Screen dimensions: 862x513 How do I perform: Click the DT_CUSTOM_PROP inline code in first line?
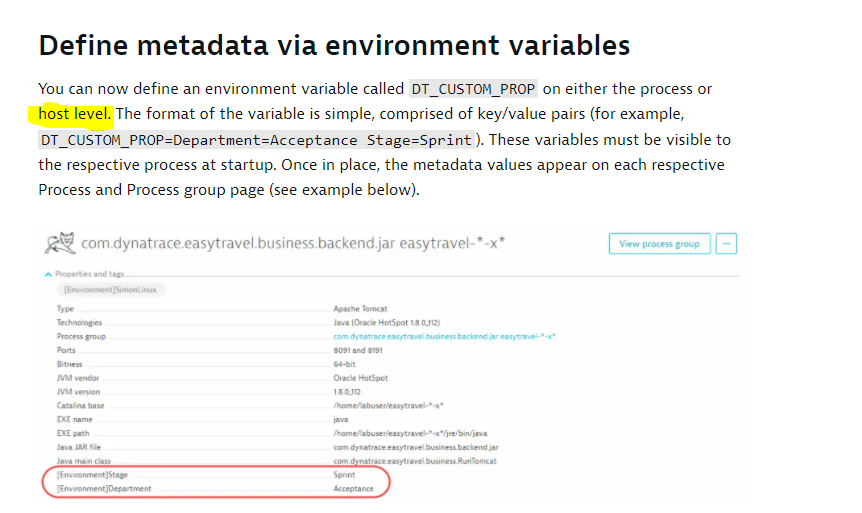473,89
